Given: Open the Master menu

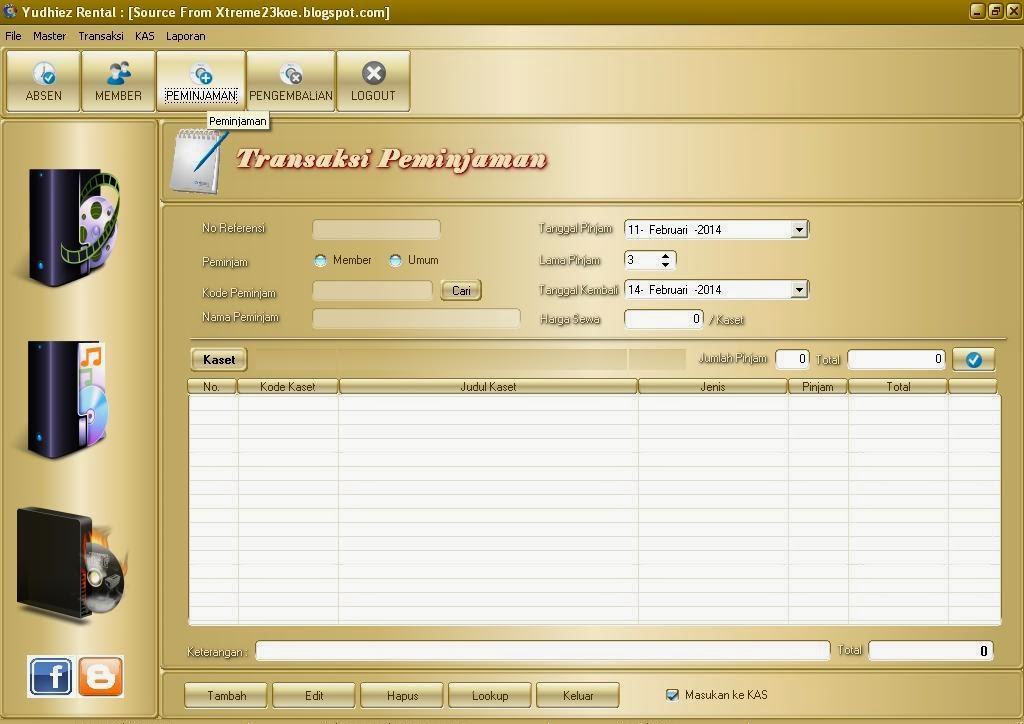Looking at the screenshot, I should [50, 36].
